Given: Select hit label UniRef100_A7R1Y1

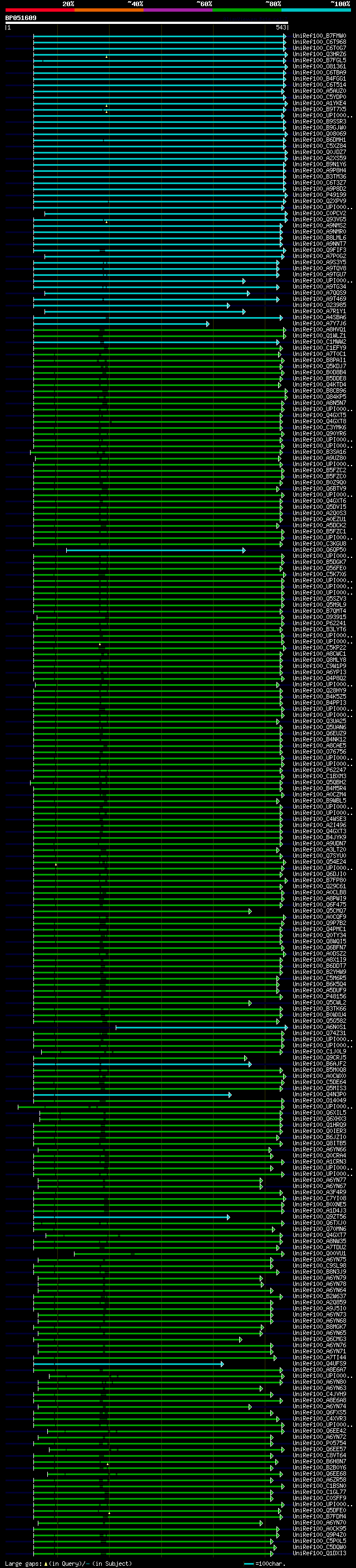Looking at the screenshot, I should point(319,311).
